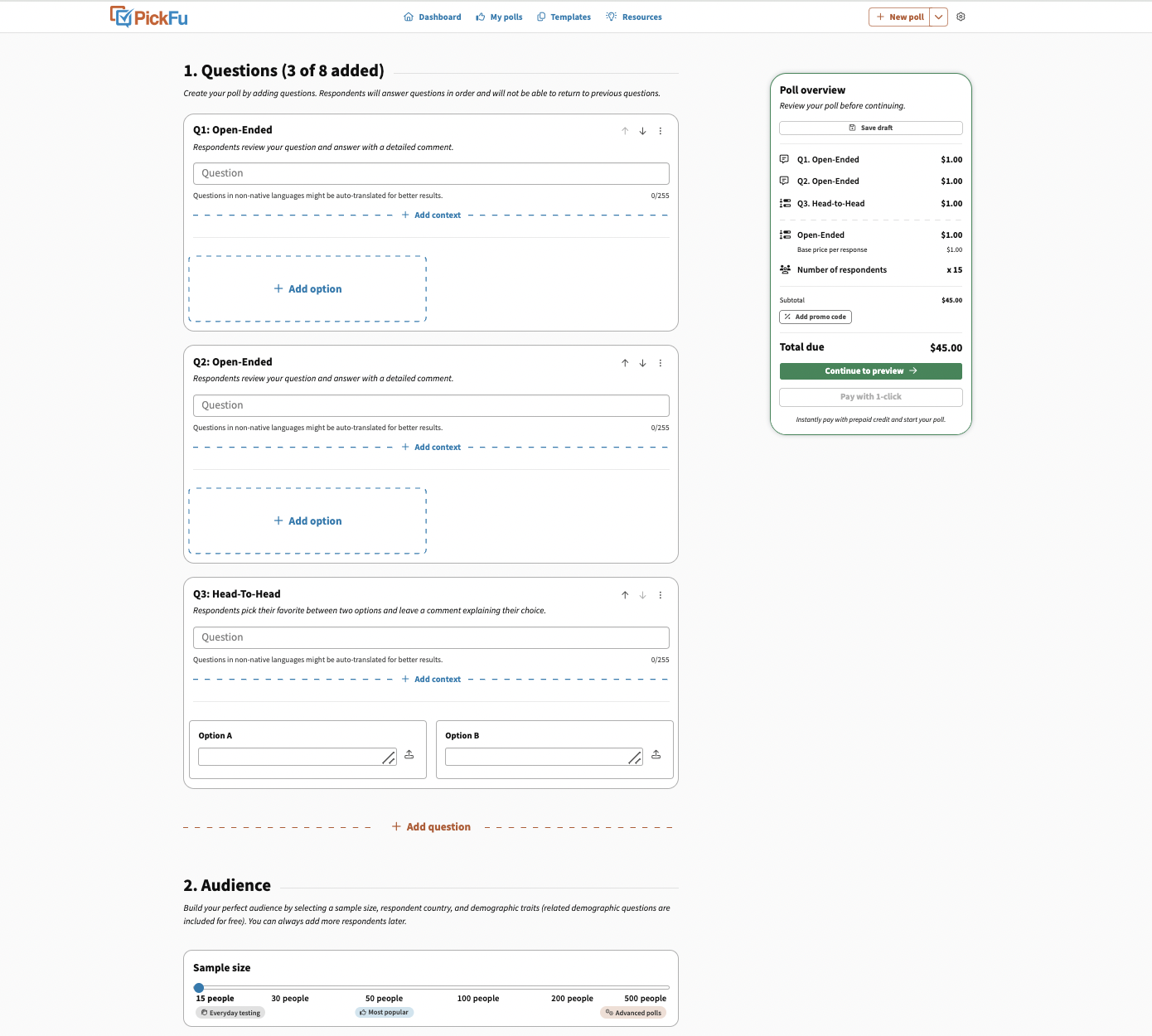Click Total due amount $45.00
Viewport: 1152px width, 1036px height.
point(946,348)
